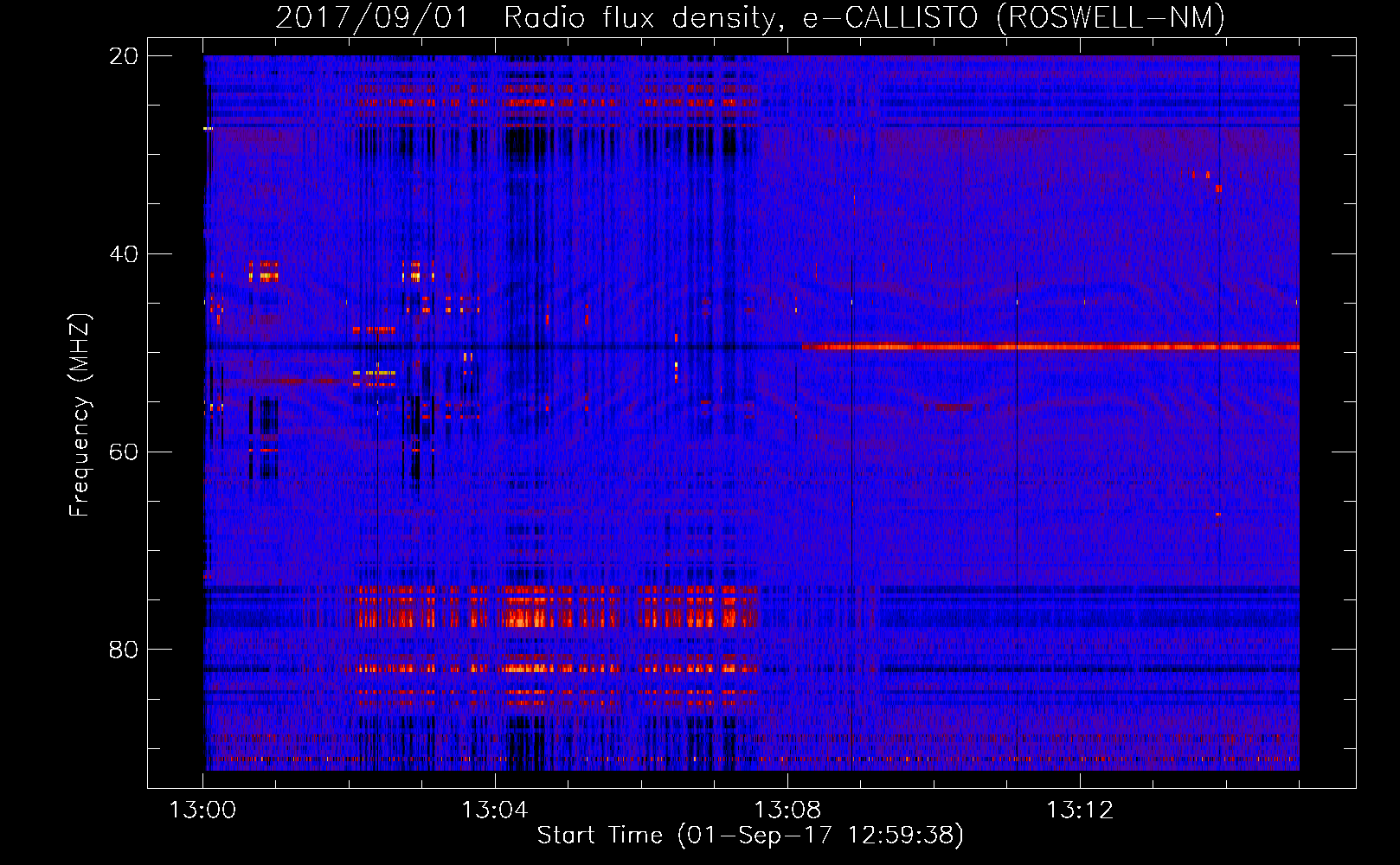Click the "20" frequency tick label
1400x865 pixels.
[x=123, y=56]
